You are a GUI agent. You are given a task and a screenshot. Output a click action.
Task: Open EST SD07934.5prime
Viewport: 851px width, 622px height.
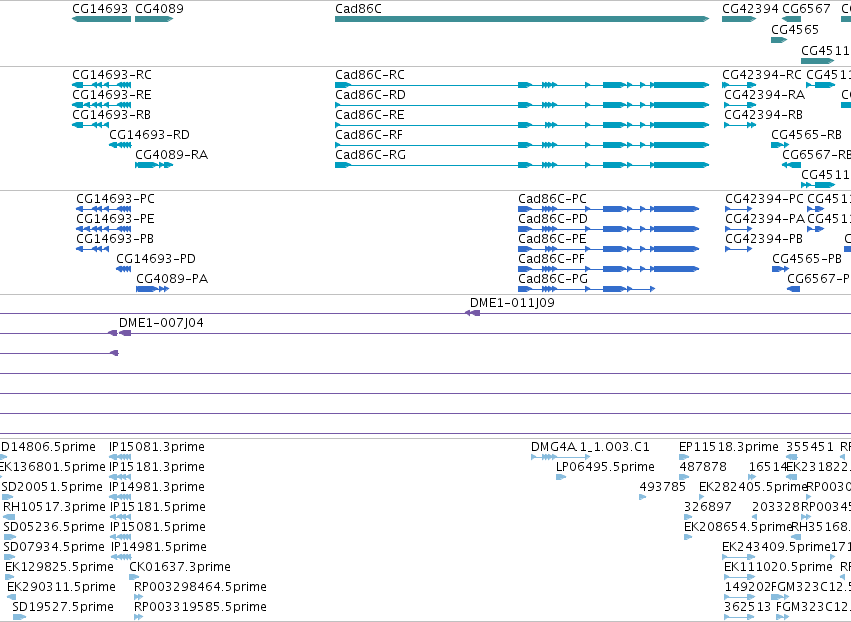coord(54,547)
